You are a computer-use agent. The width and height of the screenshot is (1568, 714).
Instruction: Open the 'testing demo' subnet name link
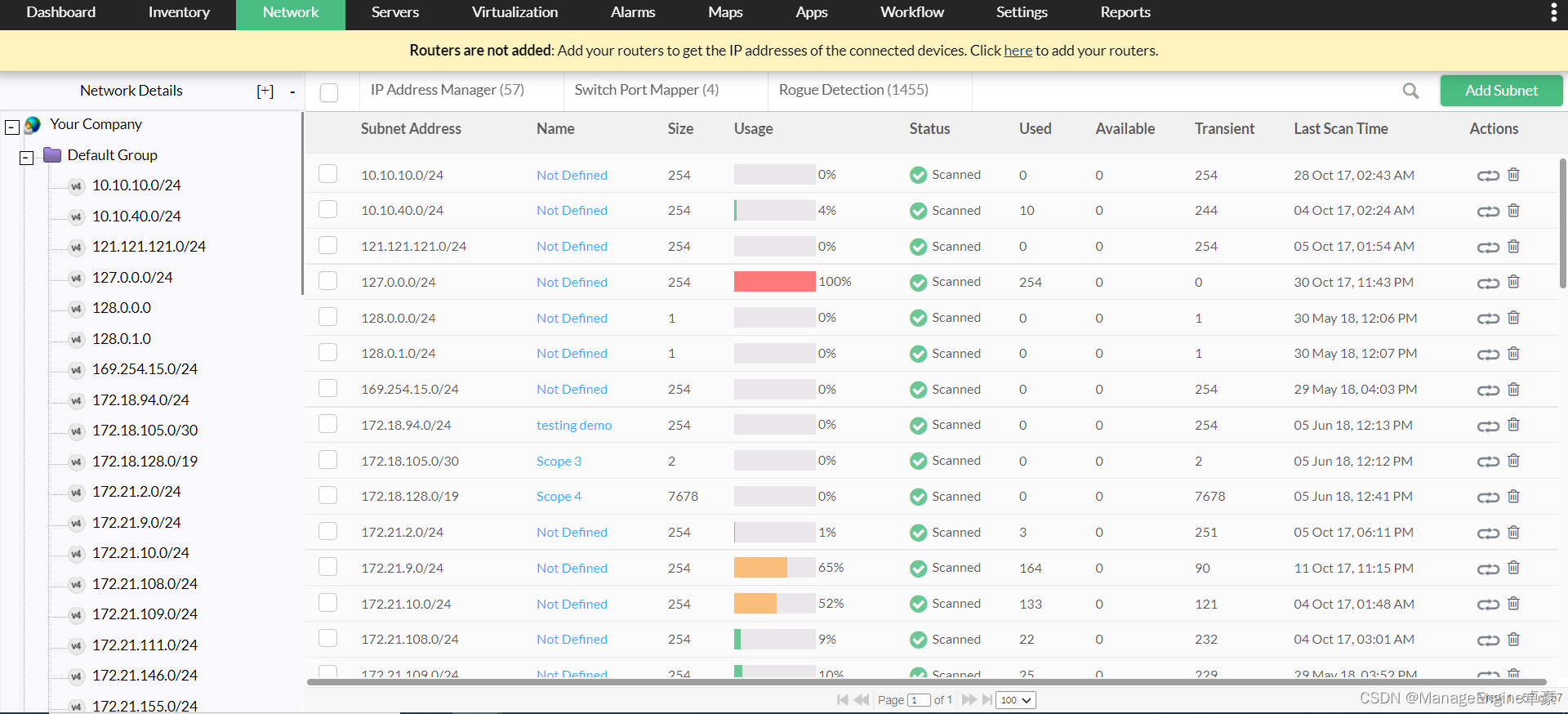click(x=574, y=426)
